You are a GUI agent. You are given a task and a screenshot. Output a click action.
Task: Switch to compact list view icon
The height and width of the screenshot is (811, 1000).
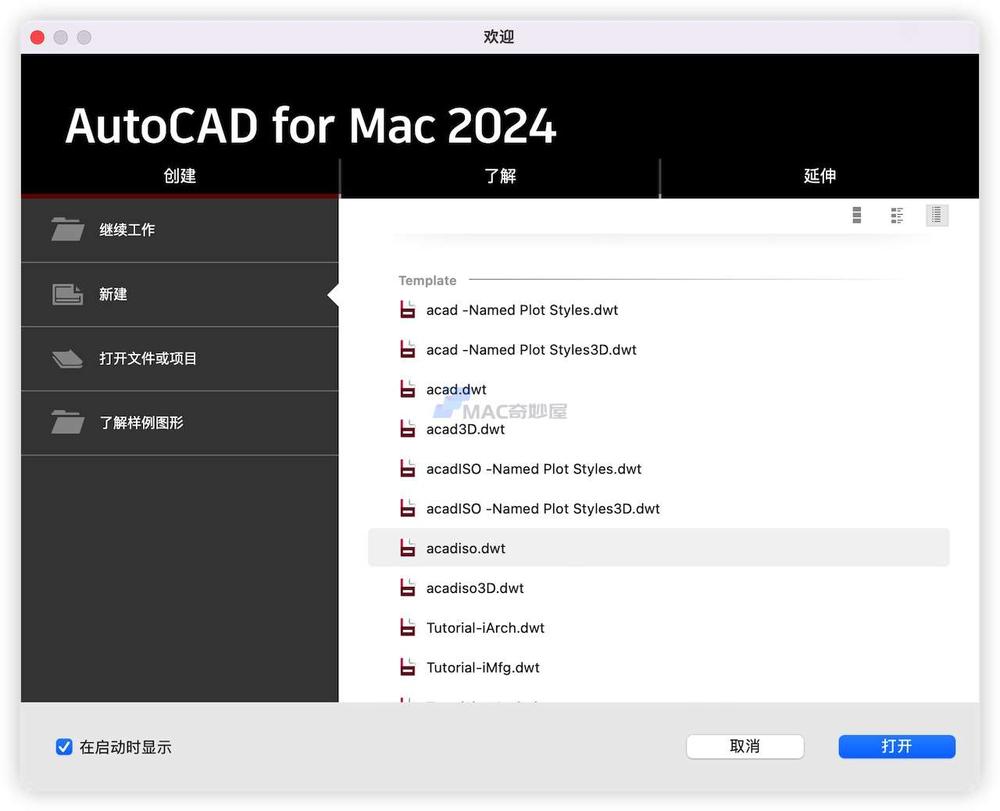pyautogui.click(x=937, y=216)
